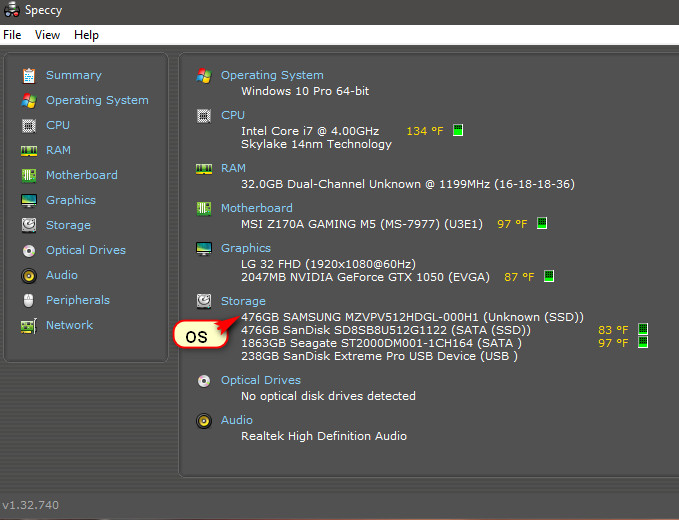679x520 pixels.
Task: Click the Graphics monitor icon in main panel
Action: point(204,249)
